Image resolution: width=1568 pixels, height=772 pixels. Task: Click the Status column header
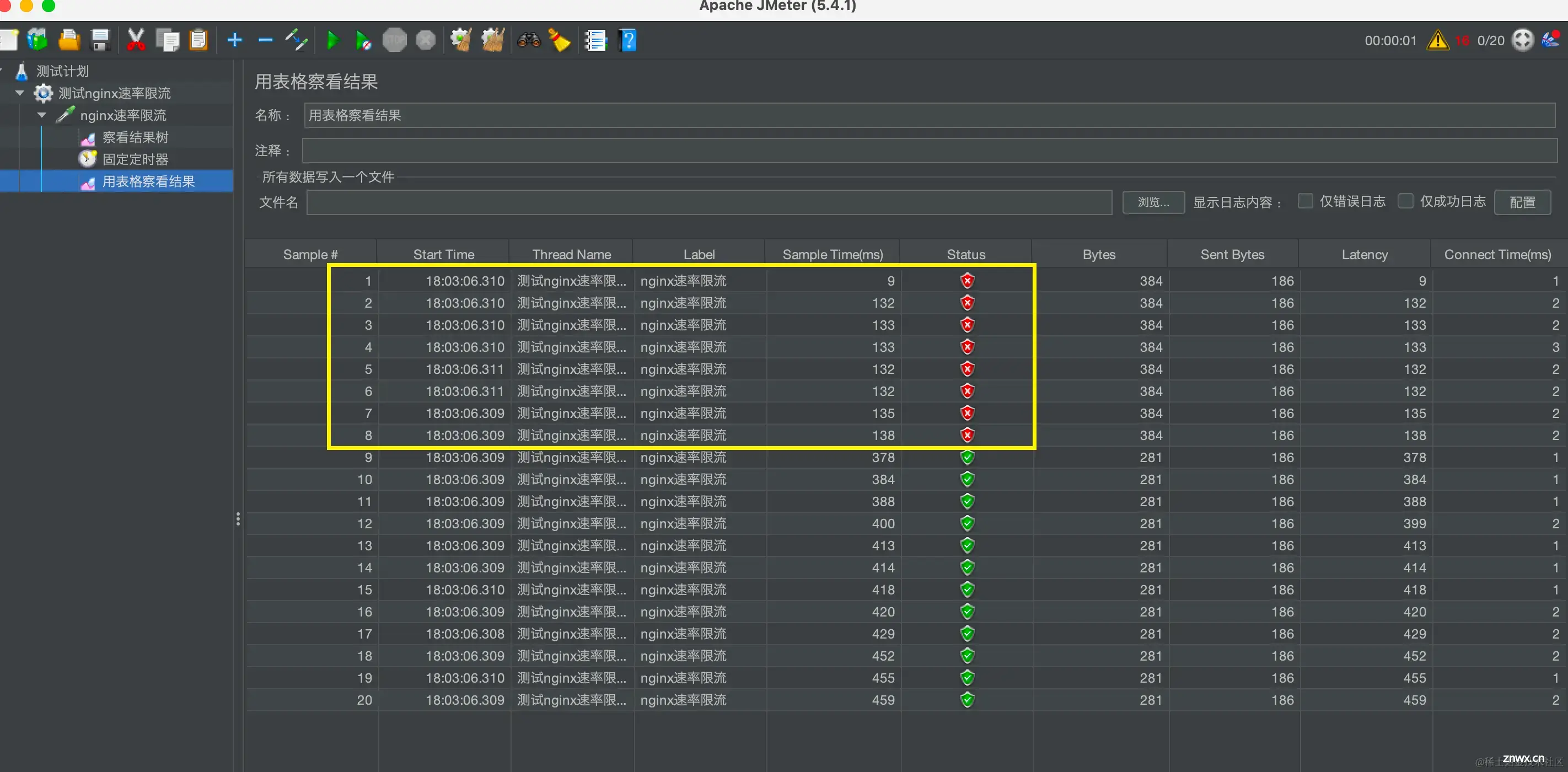965,255
